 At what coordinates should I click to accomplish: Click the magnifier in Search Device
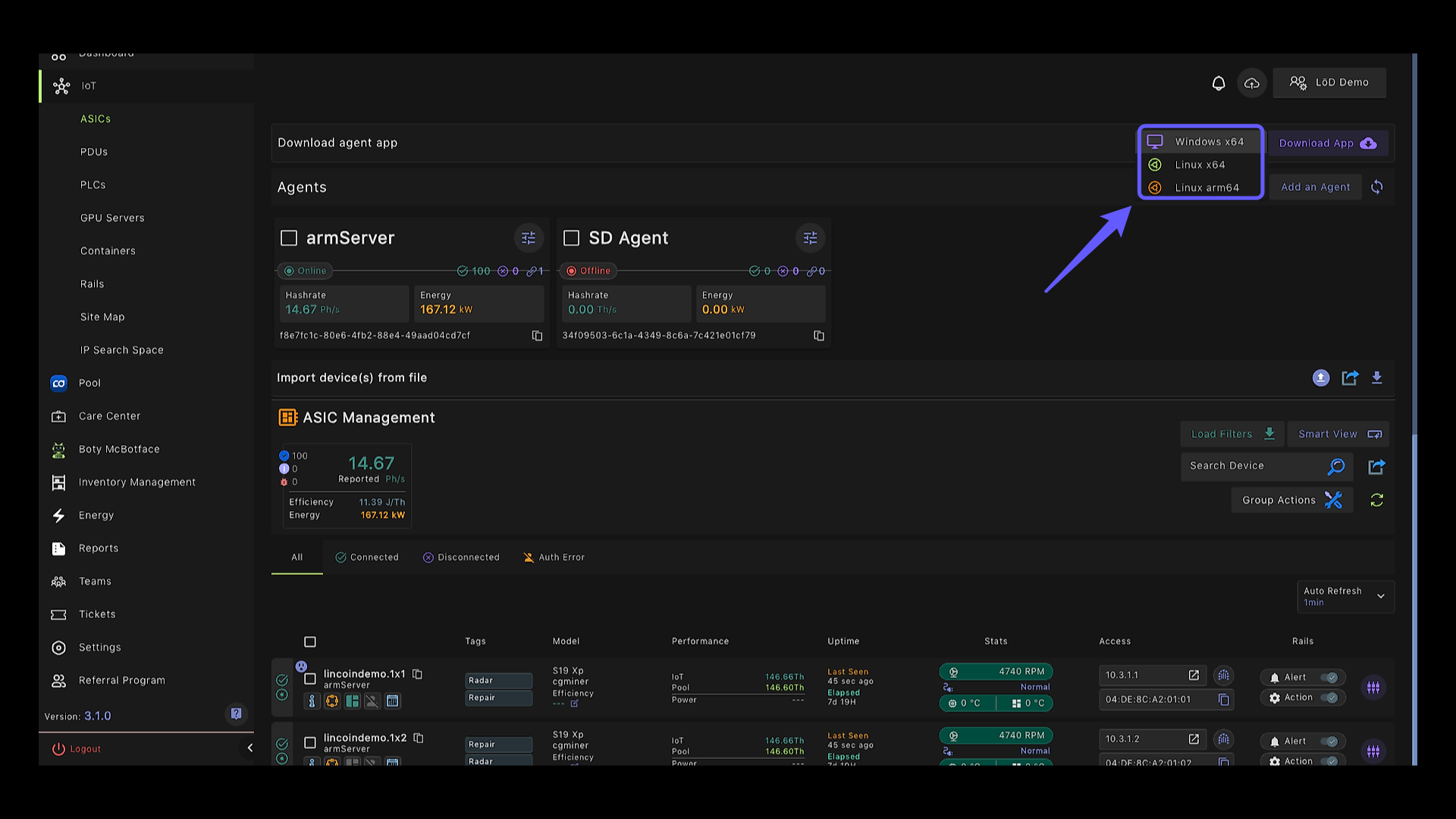click(x=1336, y=466)
